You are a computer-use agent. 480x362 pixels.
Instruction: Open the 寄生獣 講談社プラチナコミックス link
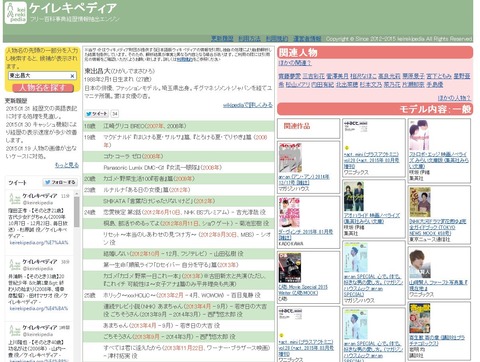click(x=437, y=340)
